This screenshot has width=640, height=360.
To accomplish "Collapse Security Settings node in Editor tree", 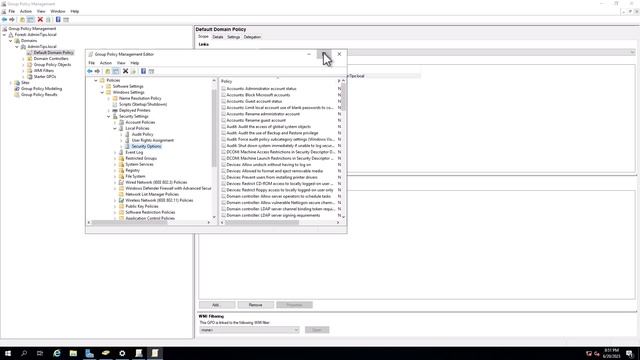I will point(109,117).
